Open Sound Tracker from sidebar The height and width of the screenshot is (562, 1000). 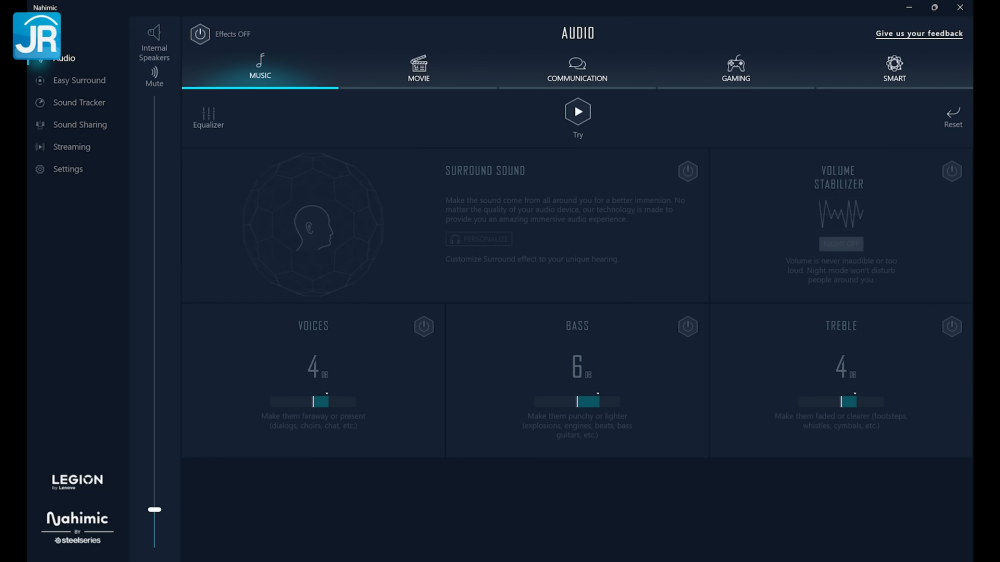pos(78,103)
